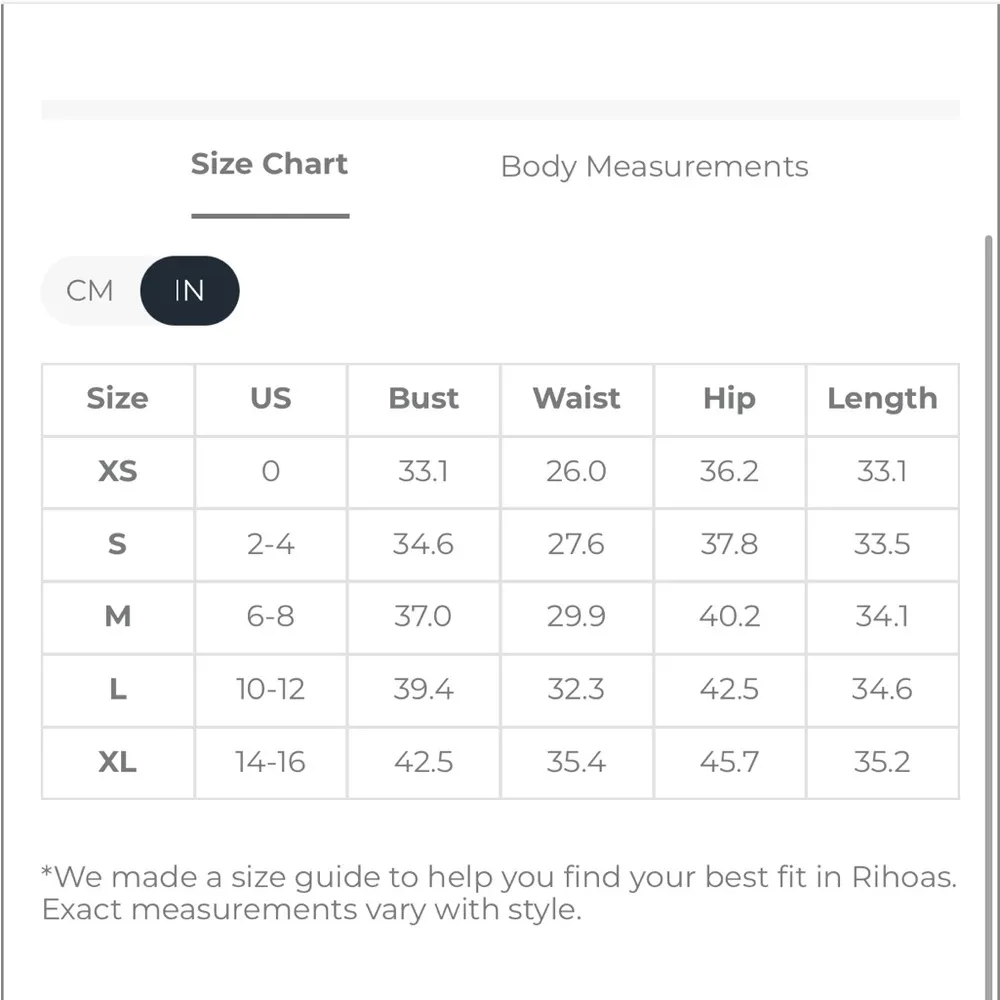Image resolution: width=1000 pixels, height=1000 pixels.
Task: Click the US column header
Action: 270,398
